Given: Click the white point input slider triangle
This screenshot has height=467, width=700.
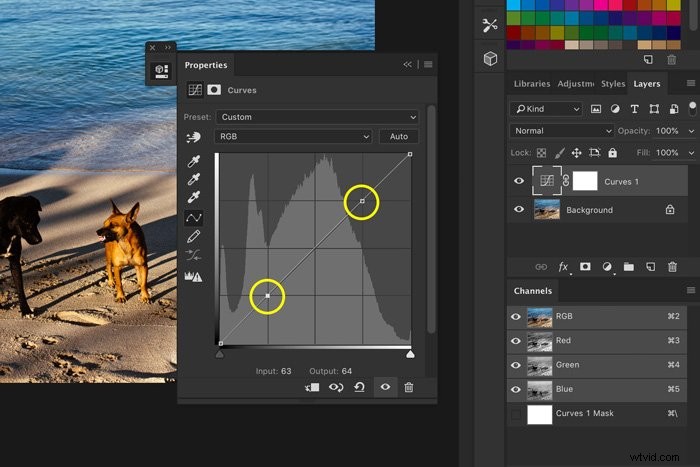Looking at the screenshot, I should pyautogui.click(x=410, y=354).
